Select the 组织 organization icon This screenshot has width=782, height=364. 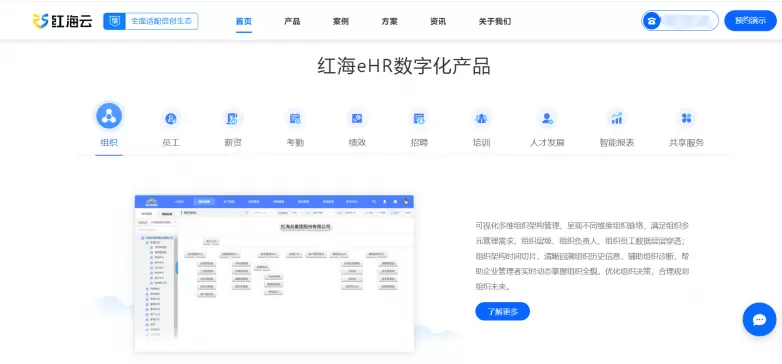[109, 116]
